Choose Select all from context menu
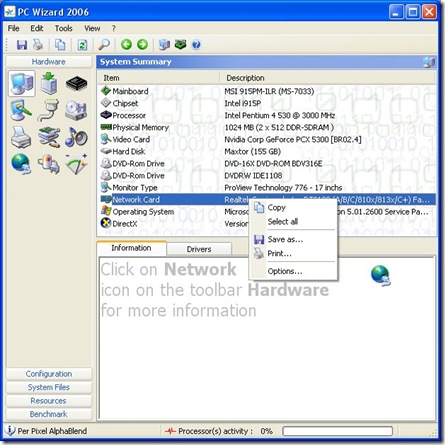 point(293,222)
